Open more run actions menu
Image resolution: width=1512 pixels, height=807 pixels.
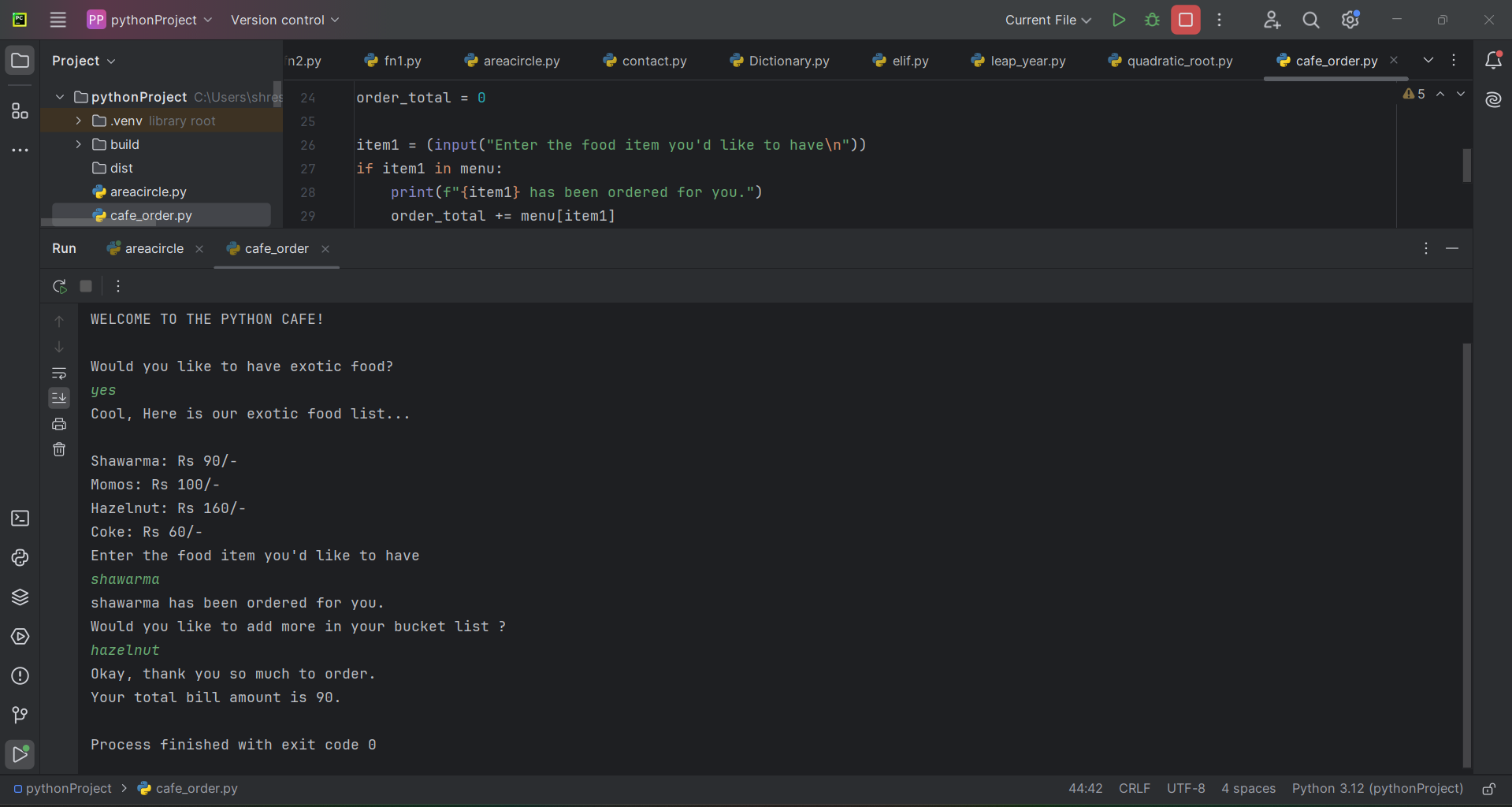(1220, 20)
